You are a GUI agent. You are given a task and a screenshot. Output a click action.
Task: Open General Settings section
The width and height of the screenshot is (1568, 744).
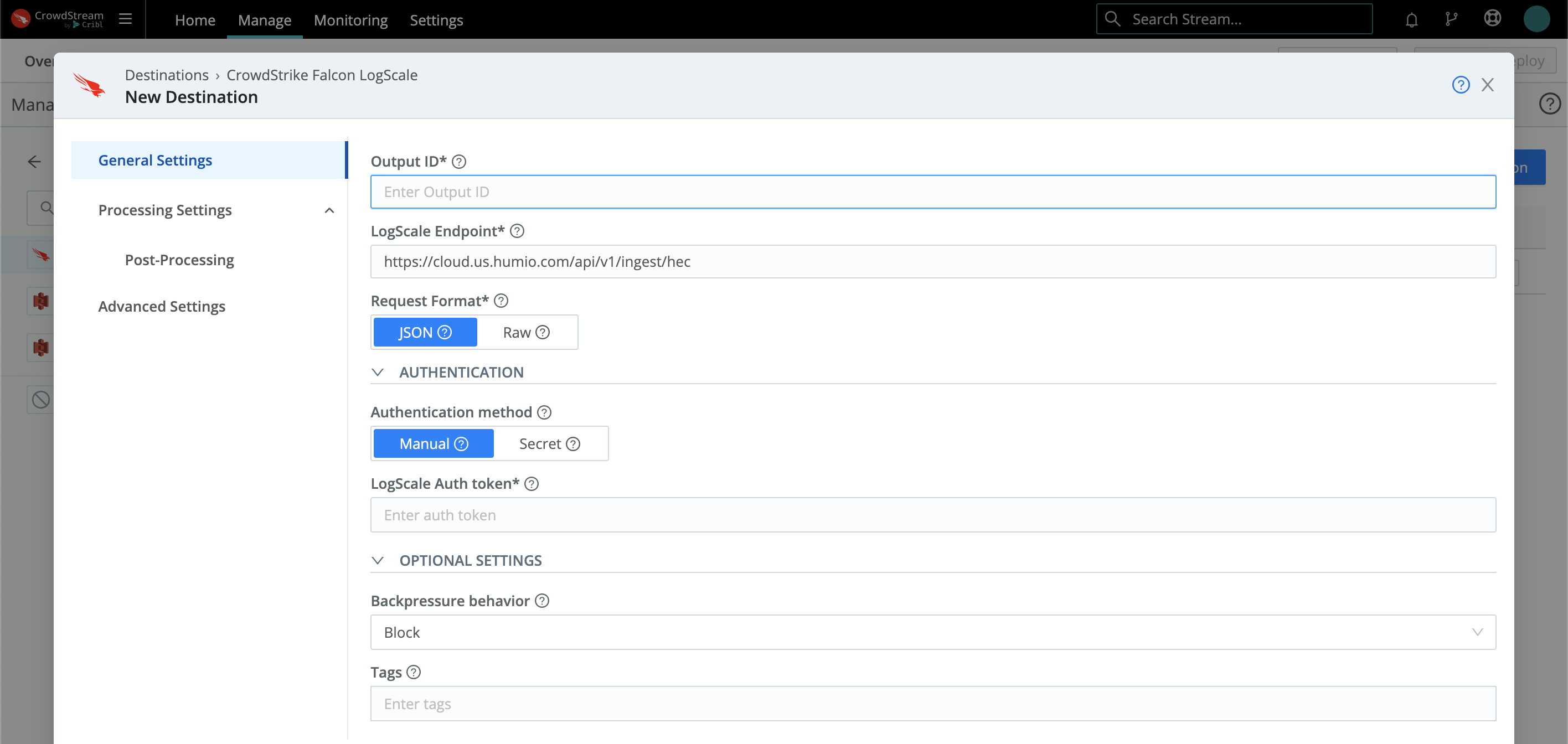coord(209,160)
